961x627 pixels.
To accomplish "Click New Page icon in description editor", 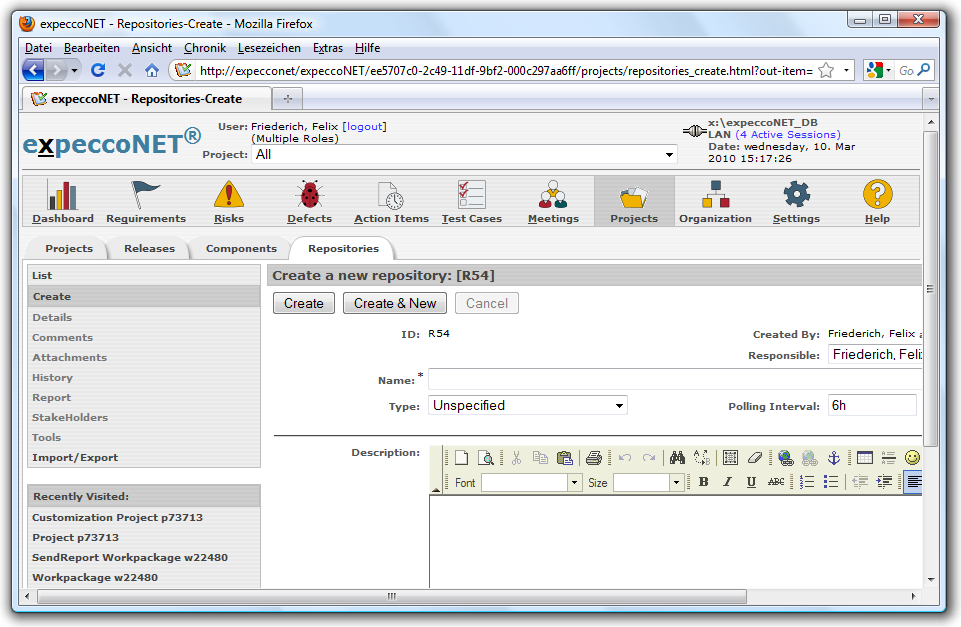I will pyautogui.click(x=461, y=458).
